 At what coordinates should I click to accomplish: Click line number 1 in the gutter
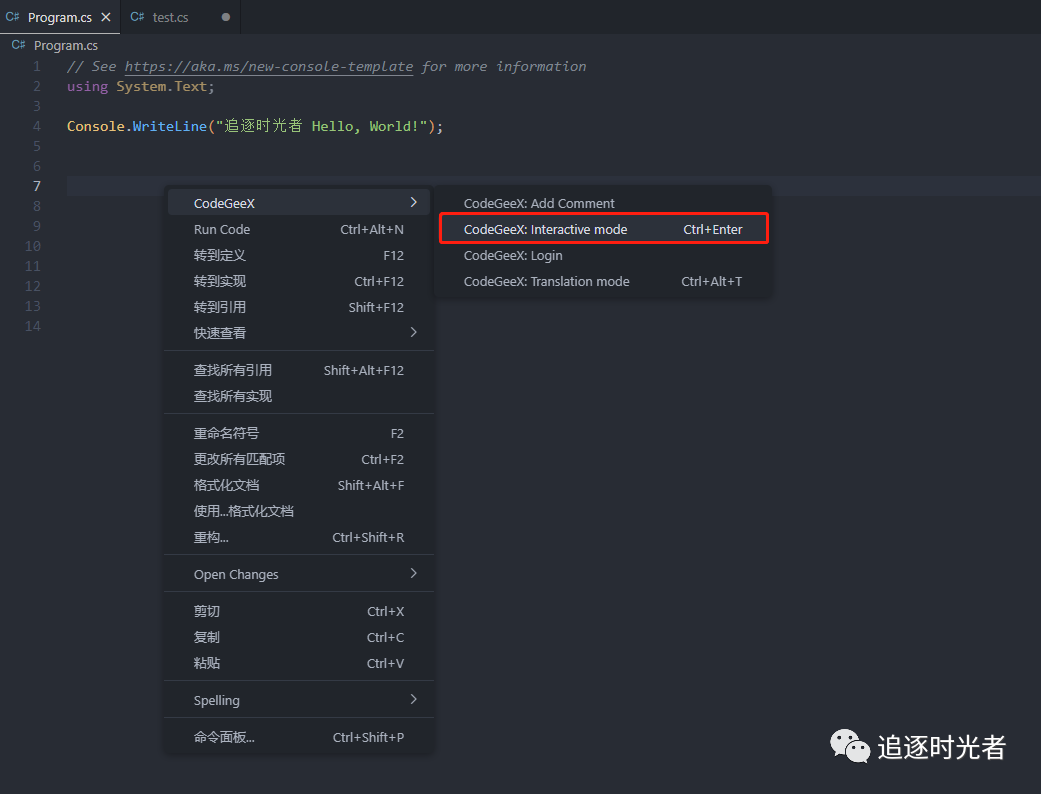coord(37,66)
